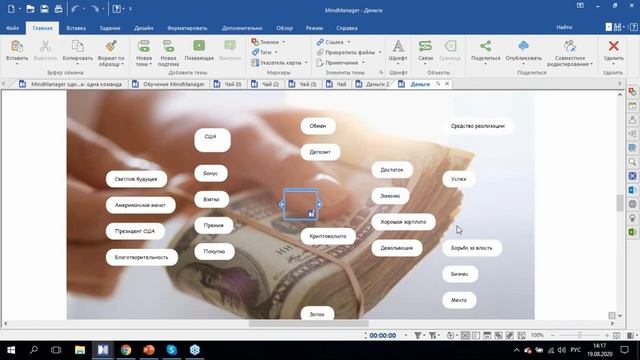Click the horizontal scrollbar thumb
This screenshot has height=360, width=640.
coord(309,324)
